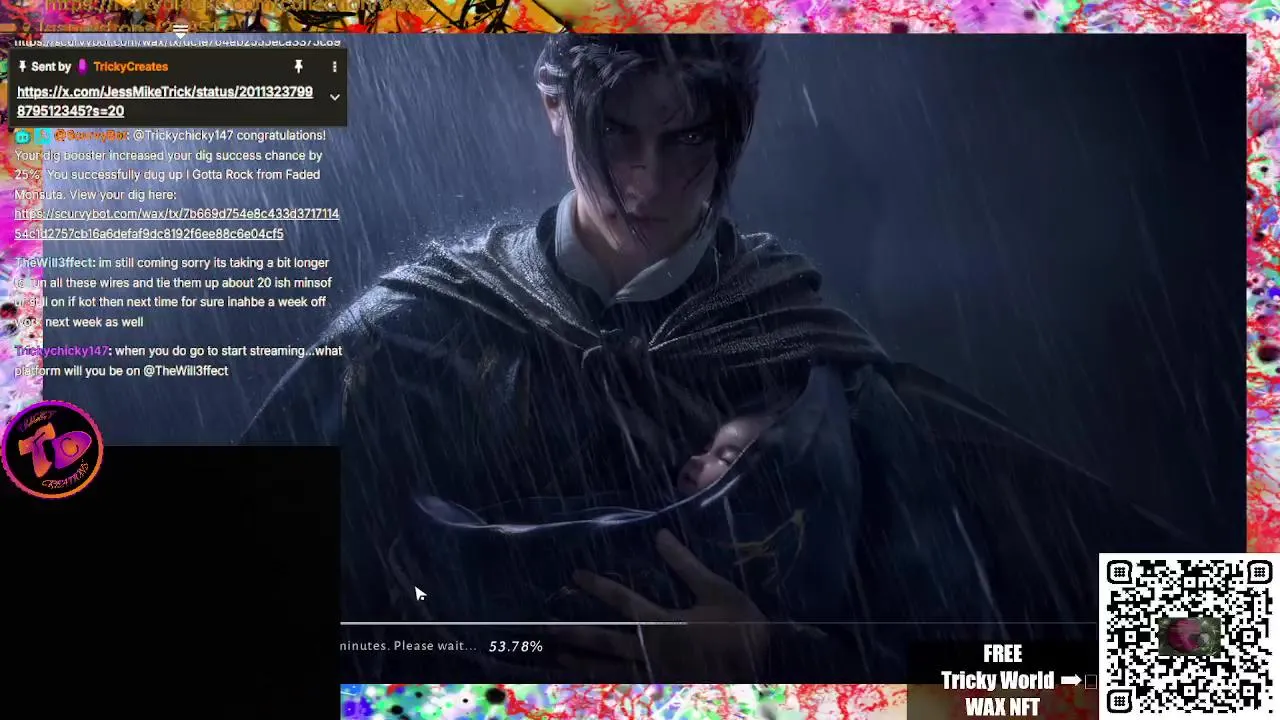
Task: Select TheWill3ffect username in chat
Action: point(53,263)
